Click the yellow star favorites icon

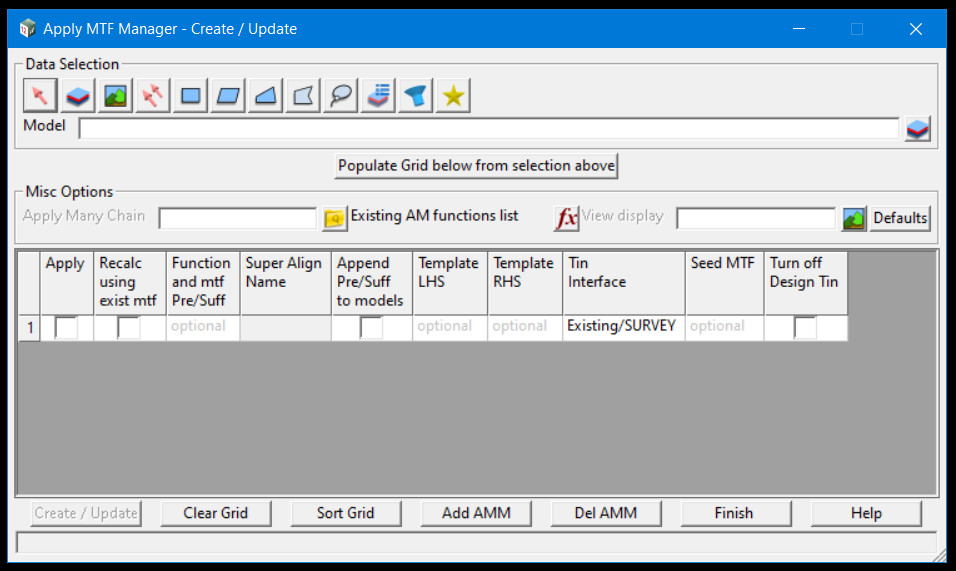(x=453, y=96)
